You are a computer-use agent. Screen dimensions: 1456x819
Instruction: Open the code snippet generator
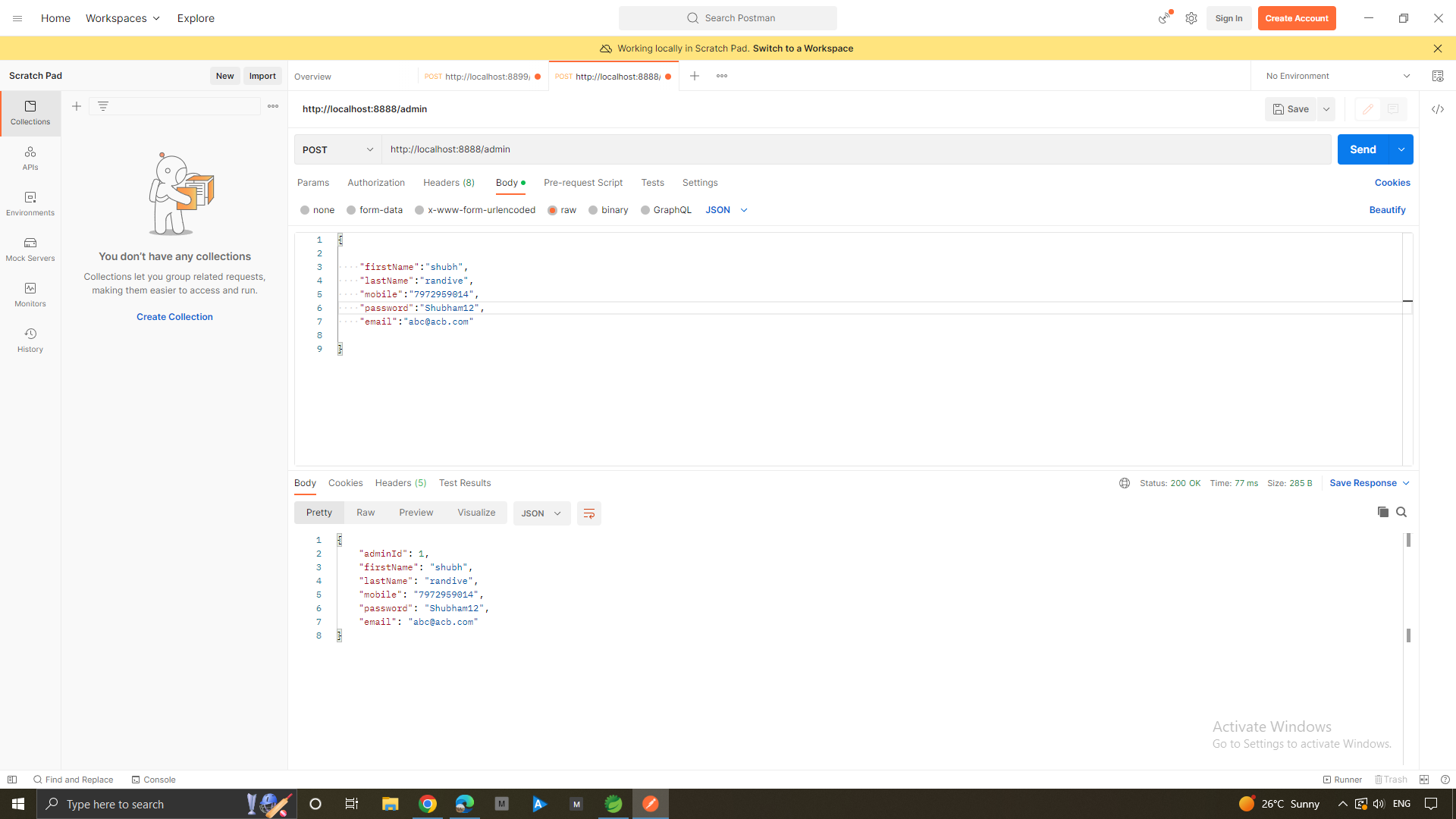tap(1438, 109)
